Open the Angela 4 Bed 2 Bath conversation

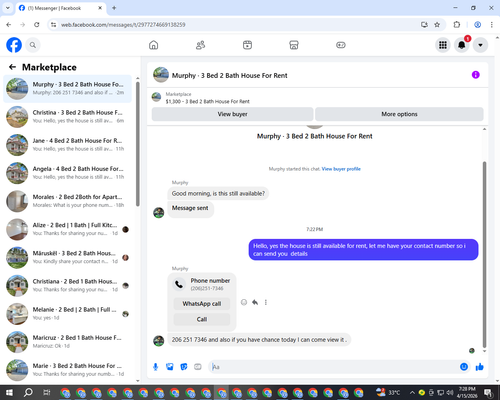point(68,173)
